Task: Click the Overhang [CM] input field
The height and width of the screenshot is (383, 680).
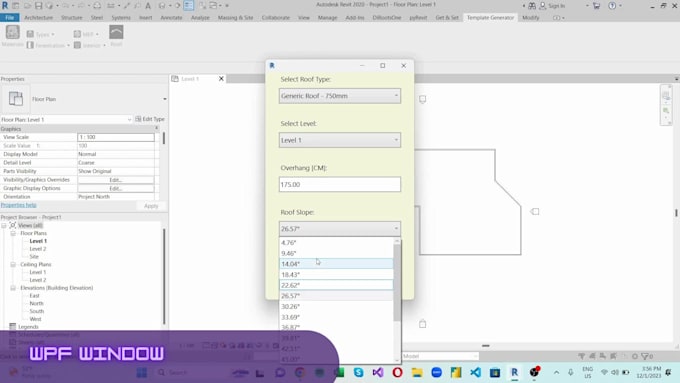Action: coord(340,184)
